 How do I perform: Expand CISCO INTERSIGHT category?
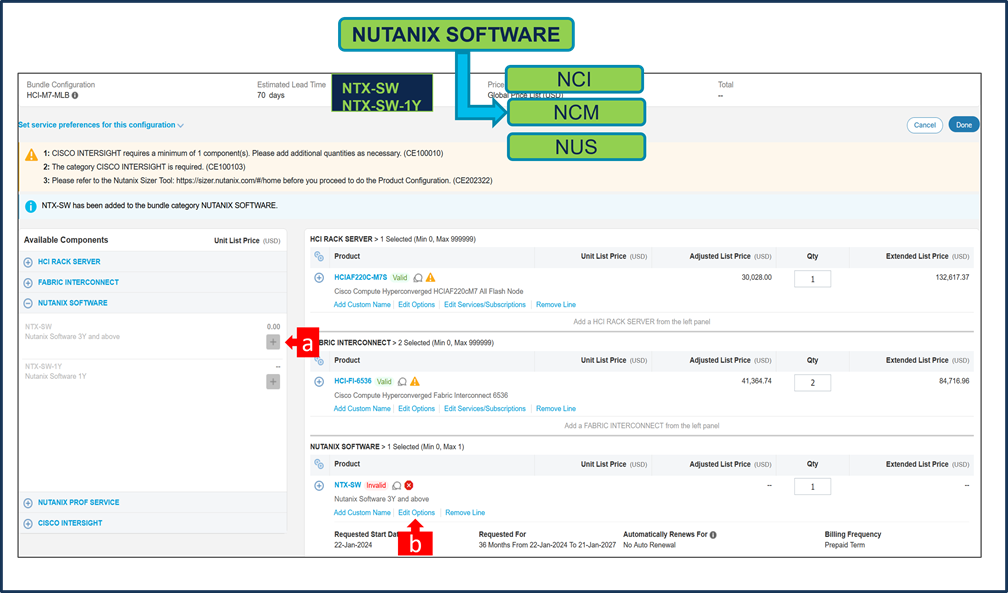click(28, 524)
